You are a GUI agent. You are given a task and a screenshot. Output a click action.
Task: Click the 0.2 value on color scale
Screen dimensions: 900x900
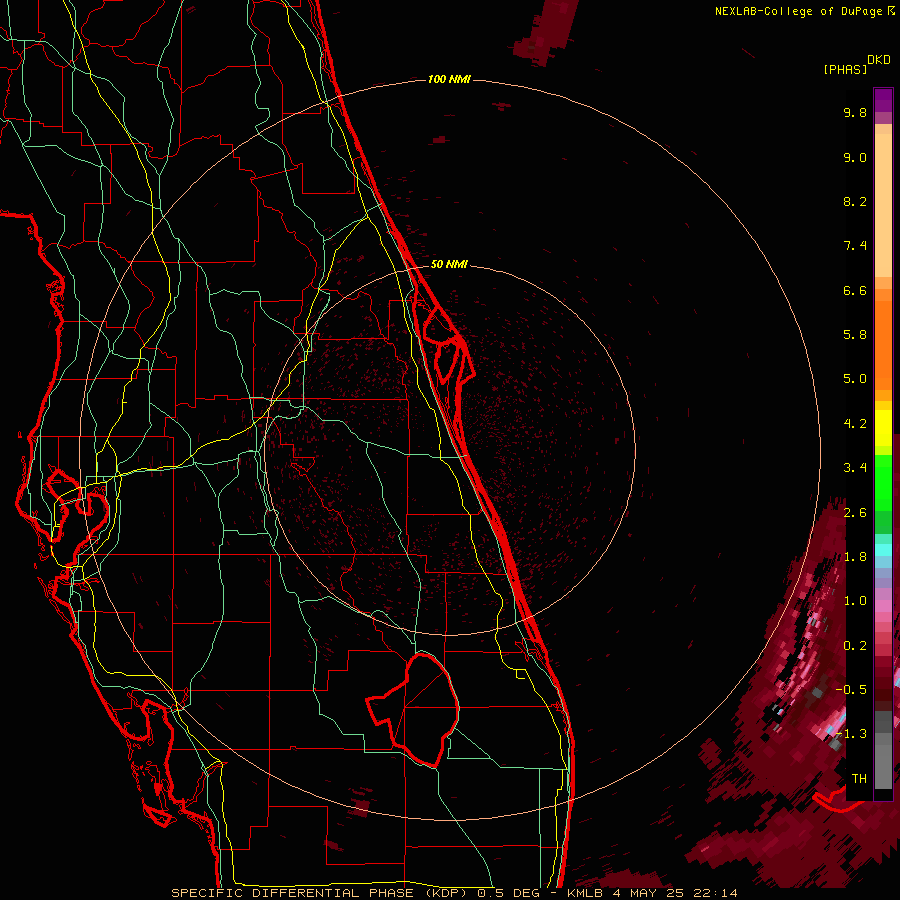855,646
